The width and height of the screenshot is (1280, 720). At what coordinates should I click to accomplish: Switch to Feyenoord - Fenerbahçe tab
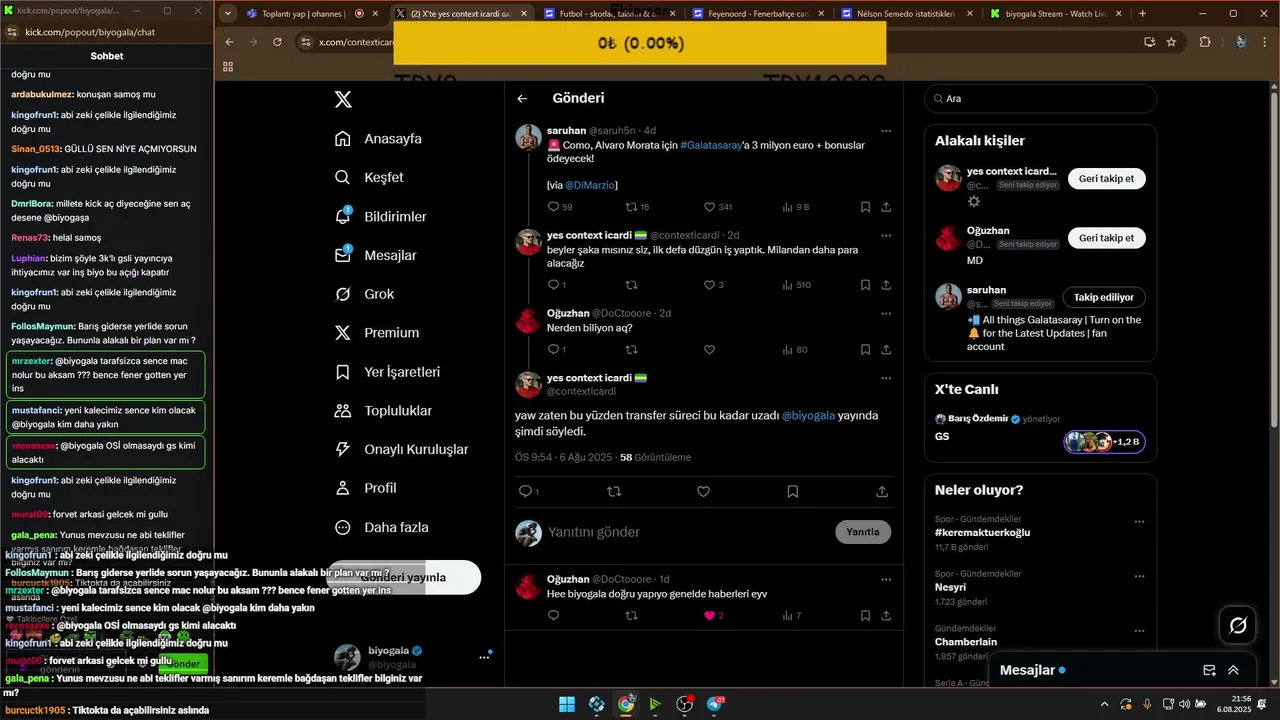[757, 14]
